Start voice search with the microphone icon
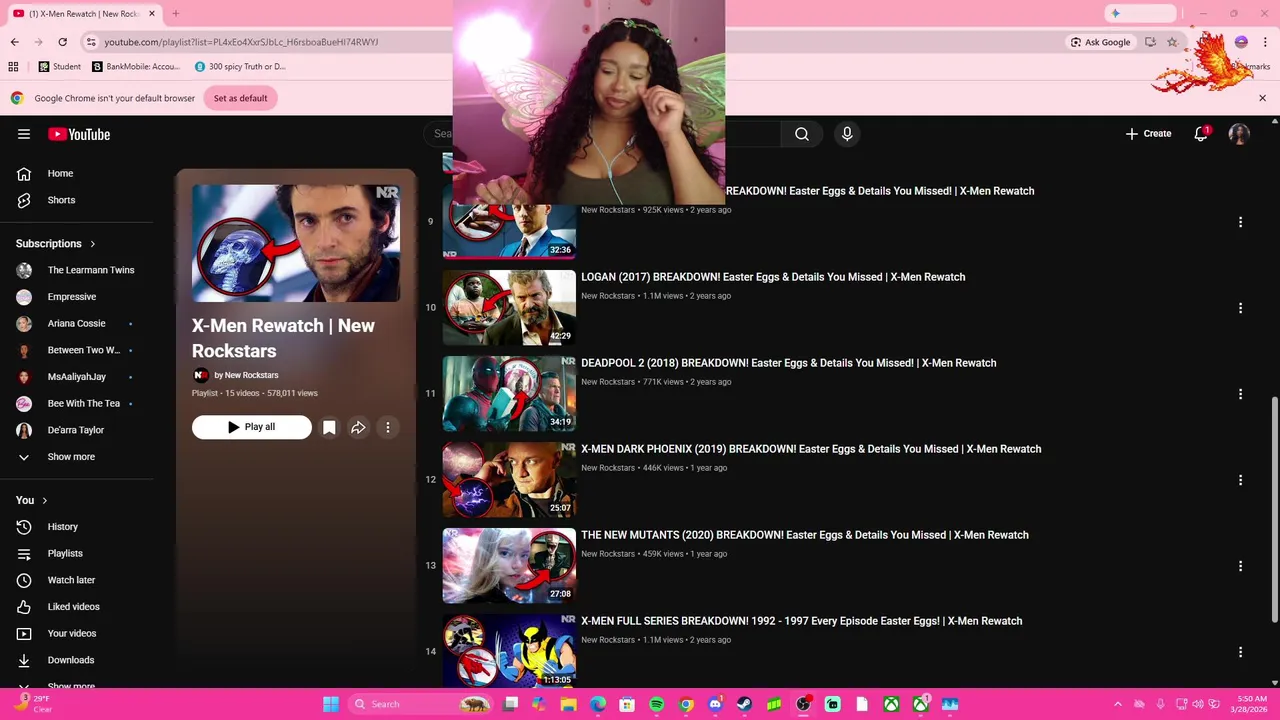The height and width of the screenshot is (720, 1280). [847, 134]
